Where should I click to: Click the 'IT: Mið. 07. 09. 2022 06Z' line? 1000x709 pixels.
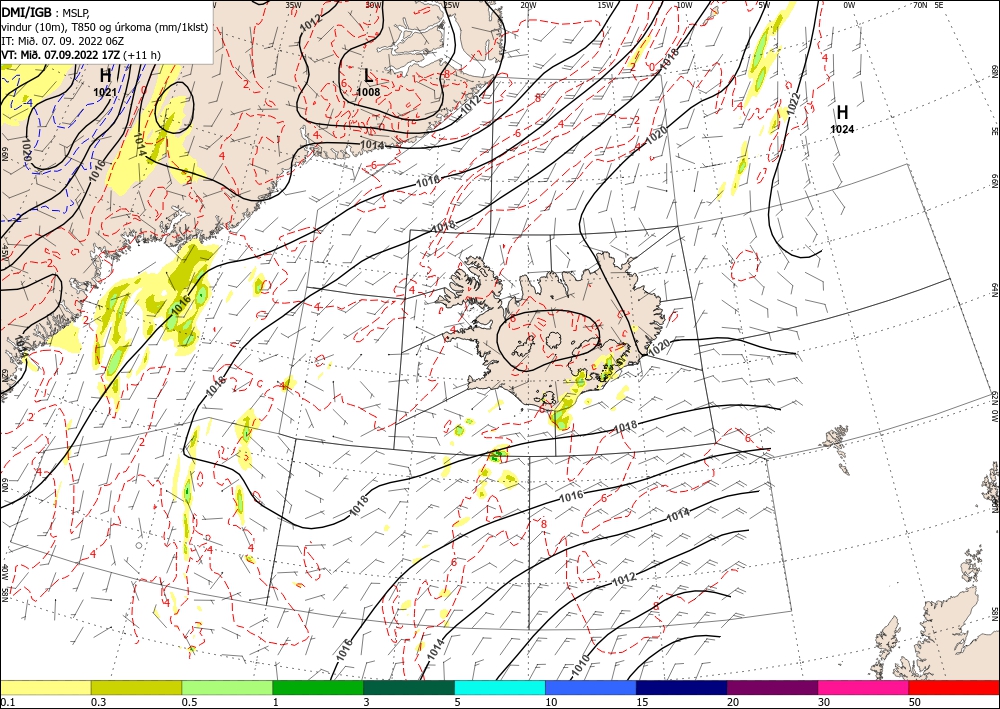click(62, 41)
